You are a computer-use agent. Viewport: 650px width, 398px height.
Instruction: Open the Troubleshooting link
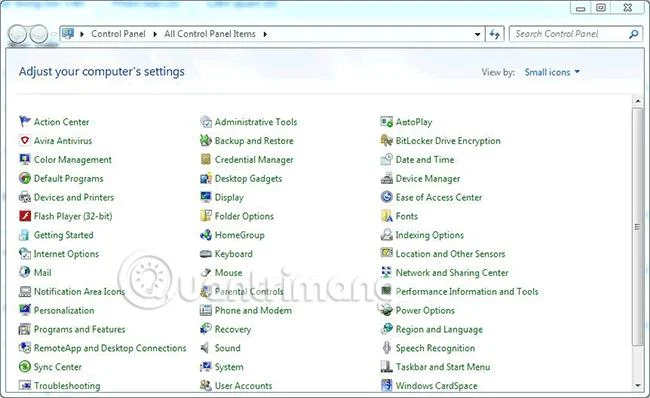[67, 386]
